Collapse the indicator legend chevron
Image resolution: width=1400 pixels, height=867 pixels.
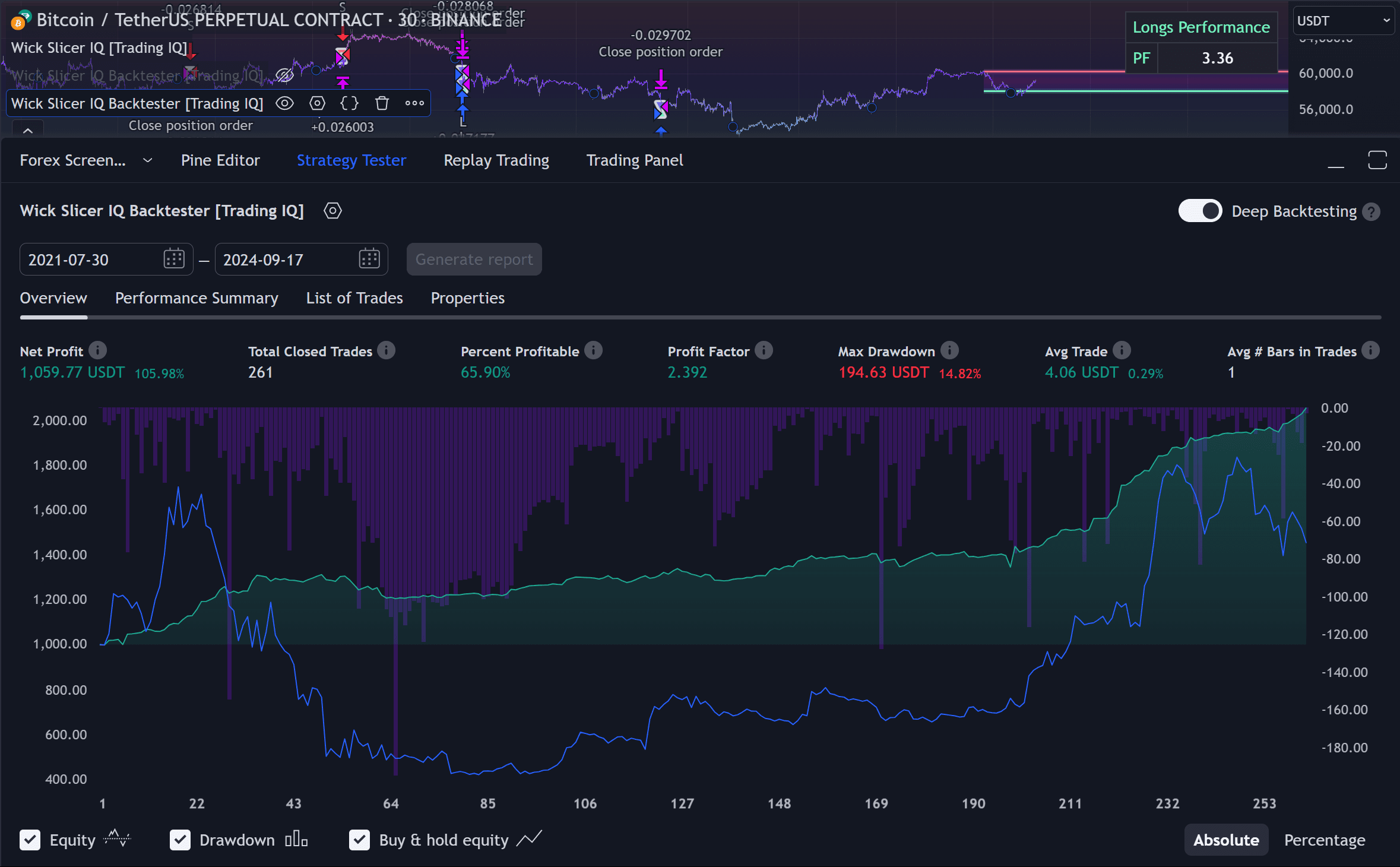point(27,129)
